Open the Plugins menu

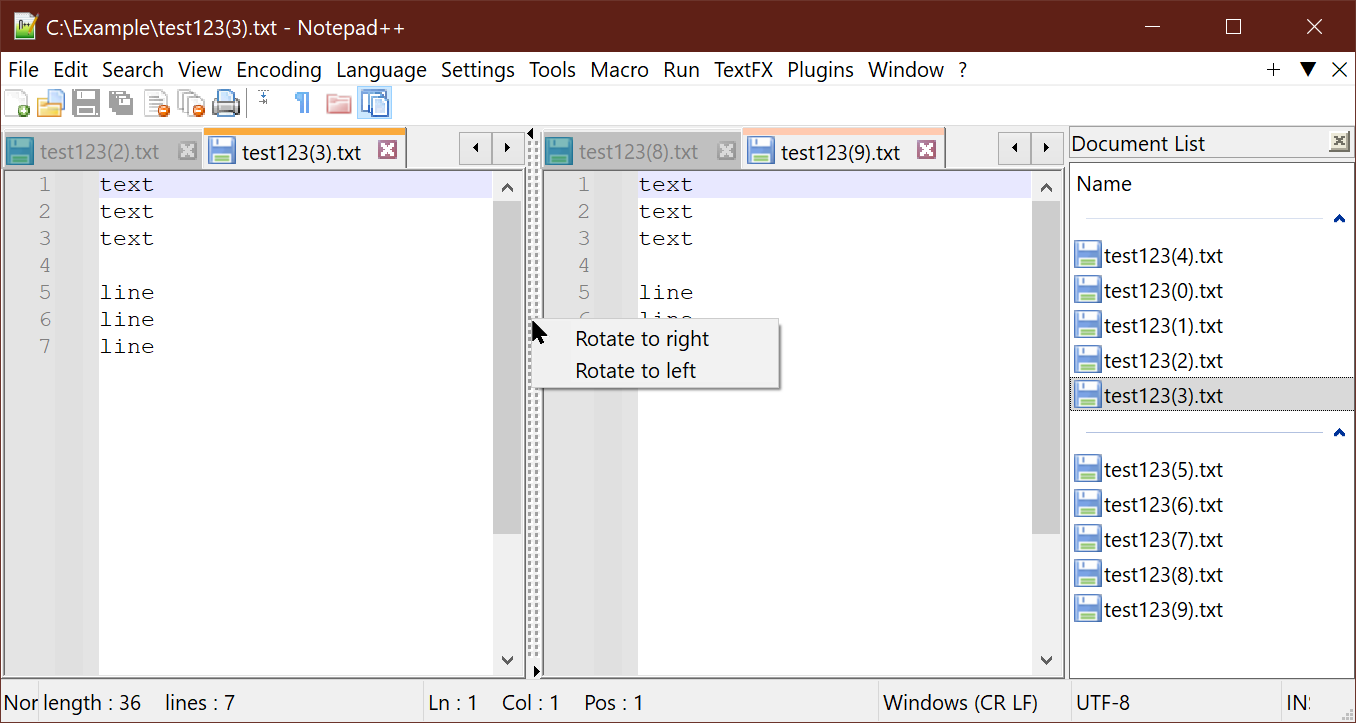(820, 70)
